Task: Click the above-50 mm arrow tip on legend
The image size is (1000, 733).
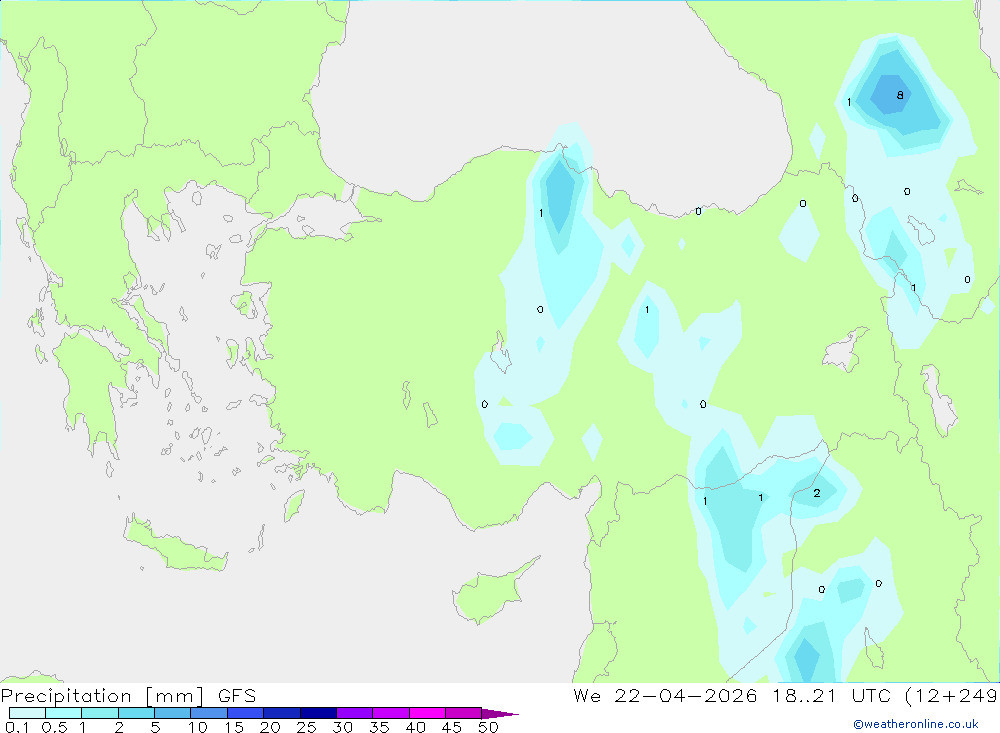Action: point(499,713)
